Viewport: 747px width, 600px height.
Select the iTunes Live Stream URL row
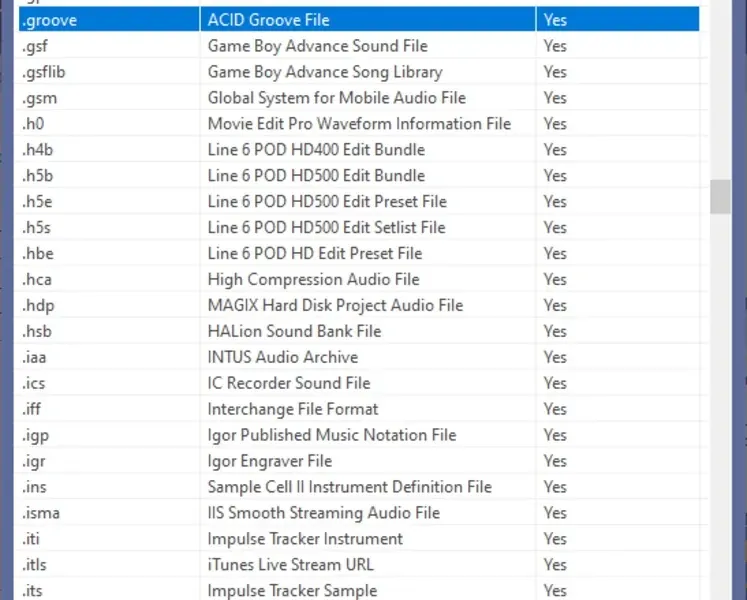290,565
